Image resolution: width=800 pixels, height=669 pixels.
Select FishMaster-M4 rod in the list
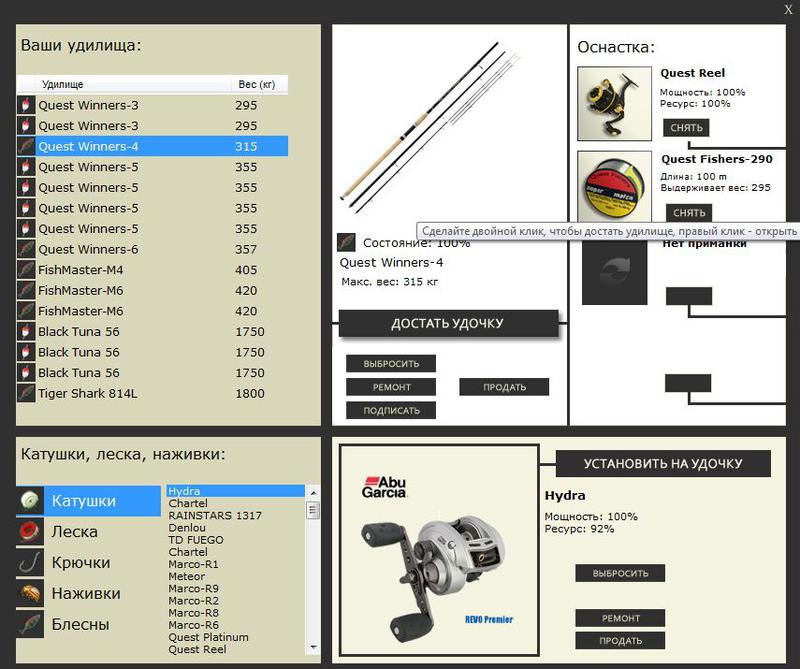click(153, 270)
